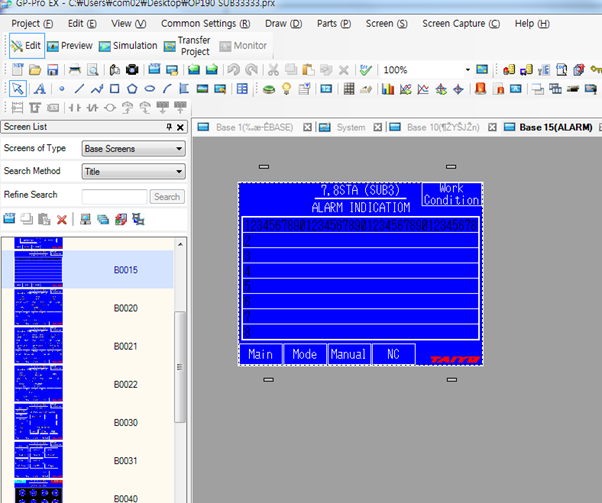The image size is (602, 503).
Task: Click the Undo arrow icon
Action: (233, 70)
